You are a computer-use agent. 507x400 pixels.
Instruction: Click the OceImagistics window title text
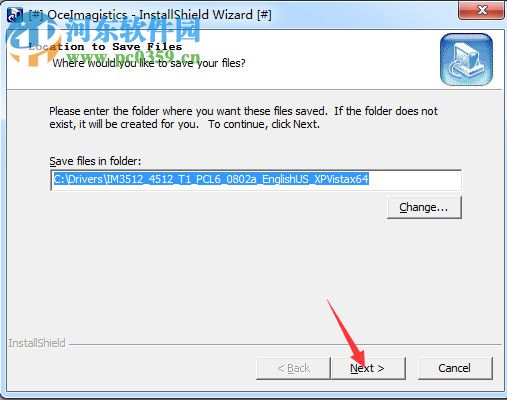[x=150, y=15]
